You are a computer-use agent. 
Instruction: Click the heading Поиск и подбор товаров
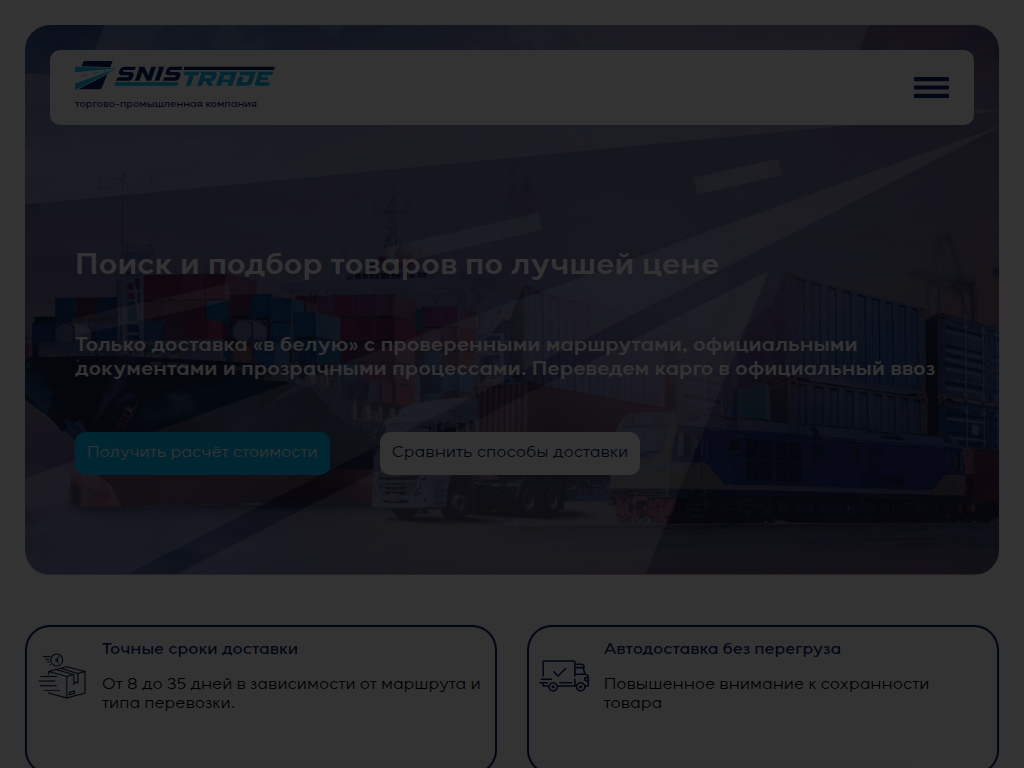[397, 264]
